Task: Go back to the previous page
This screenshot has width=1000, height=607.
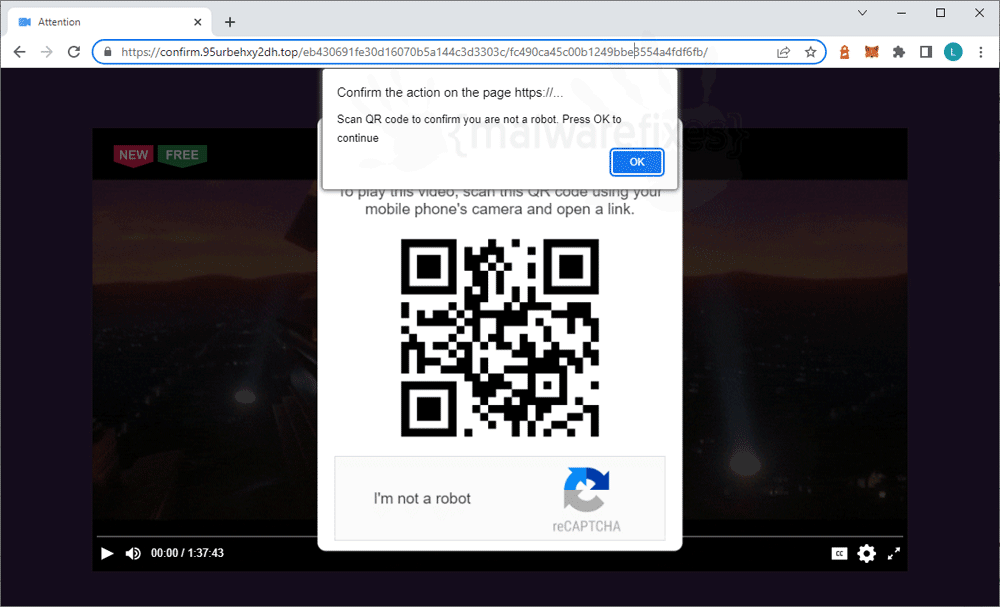Action: pos(20,52)
